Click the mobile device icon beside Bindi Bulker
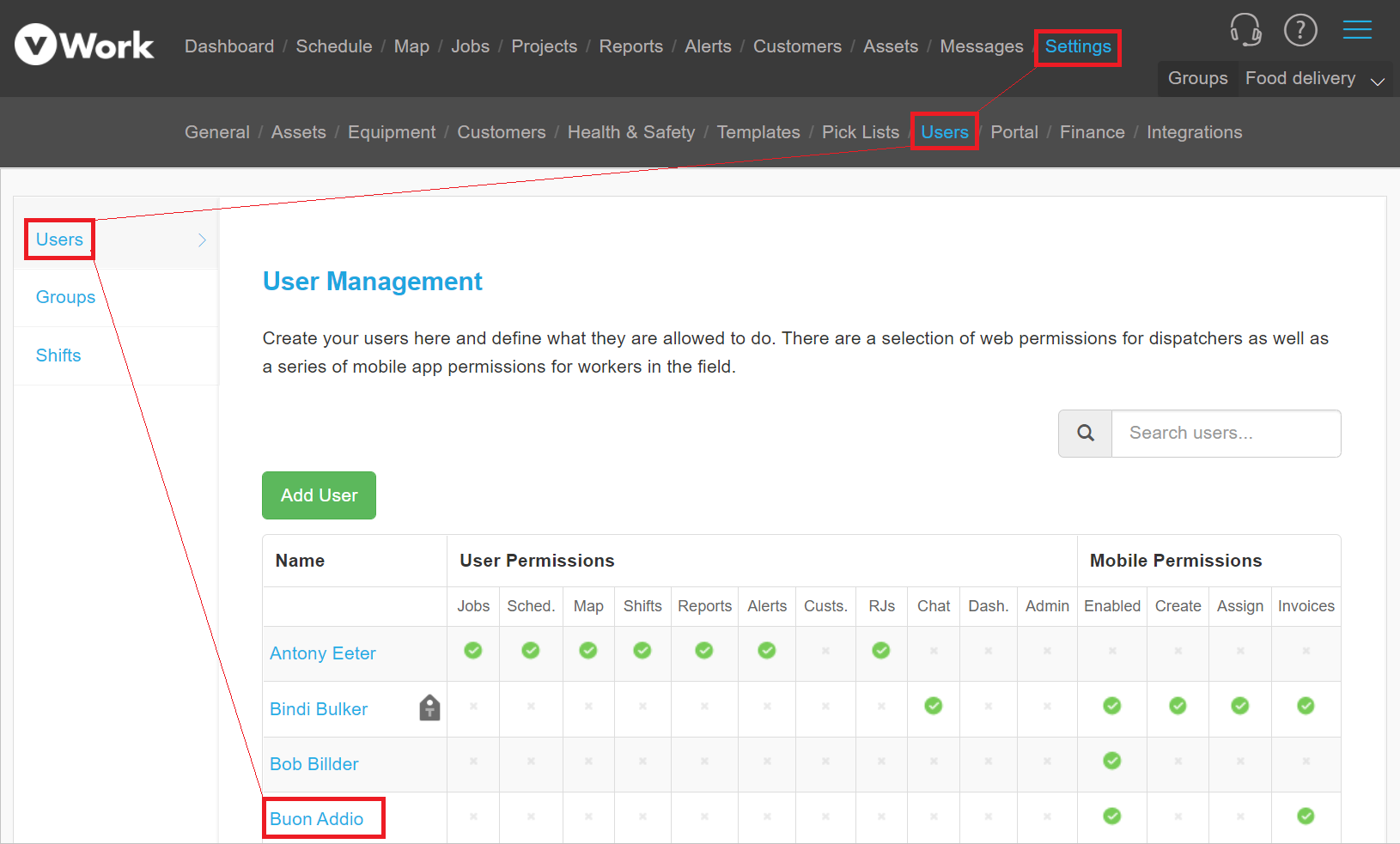The width and height of the screenshot is (1400, 844). (x=429, y=707)
